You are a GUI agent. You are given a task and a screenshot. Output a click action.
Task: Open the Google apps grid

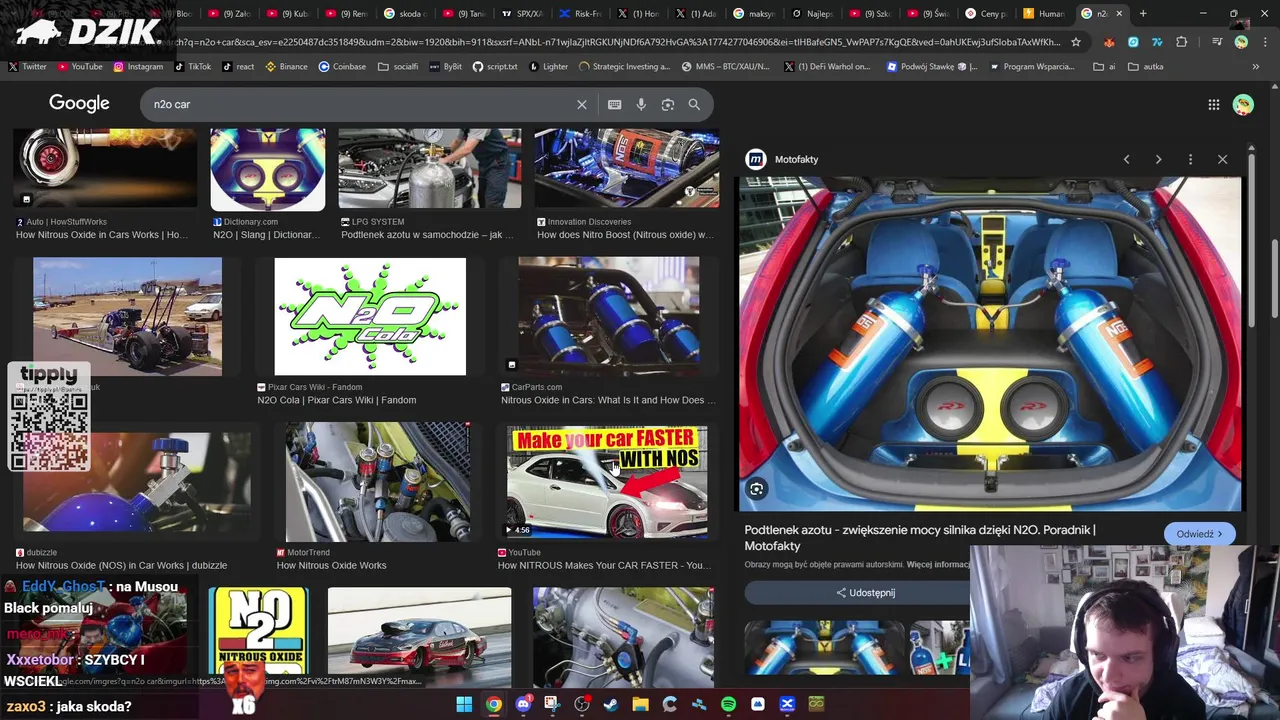1213,104
